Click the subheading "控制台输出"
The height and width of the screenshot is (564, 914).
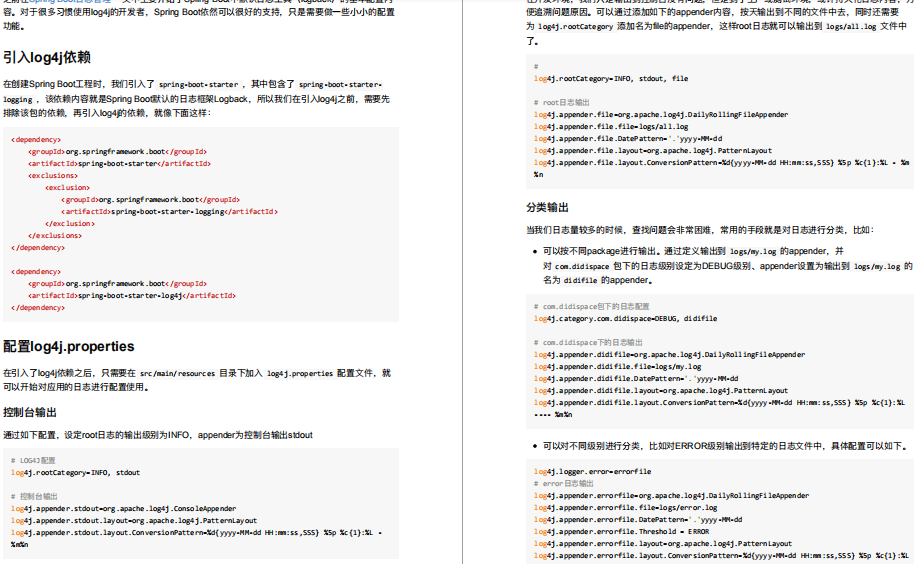[x=30, y=413]
